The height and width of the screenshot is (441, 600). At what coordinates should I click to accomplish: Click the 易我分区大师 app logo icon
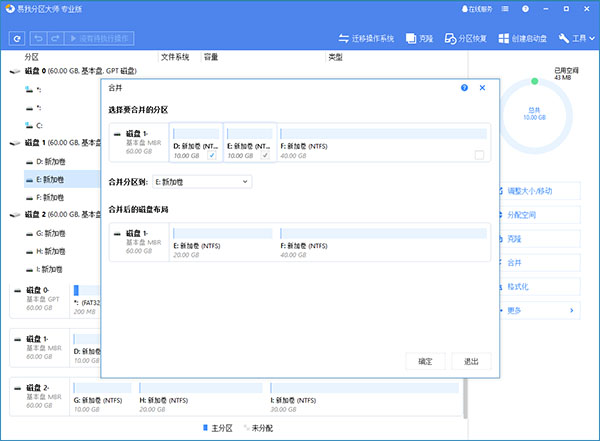coord(10,8)
